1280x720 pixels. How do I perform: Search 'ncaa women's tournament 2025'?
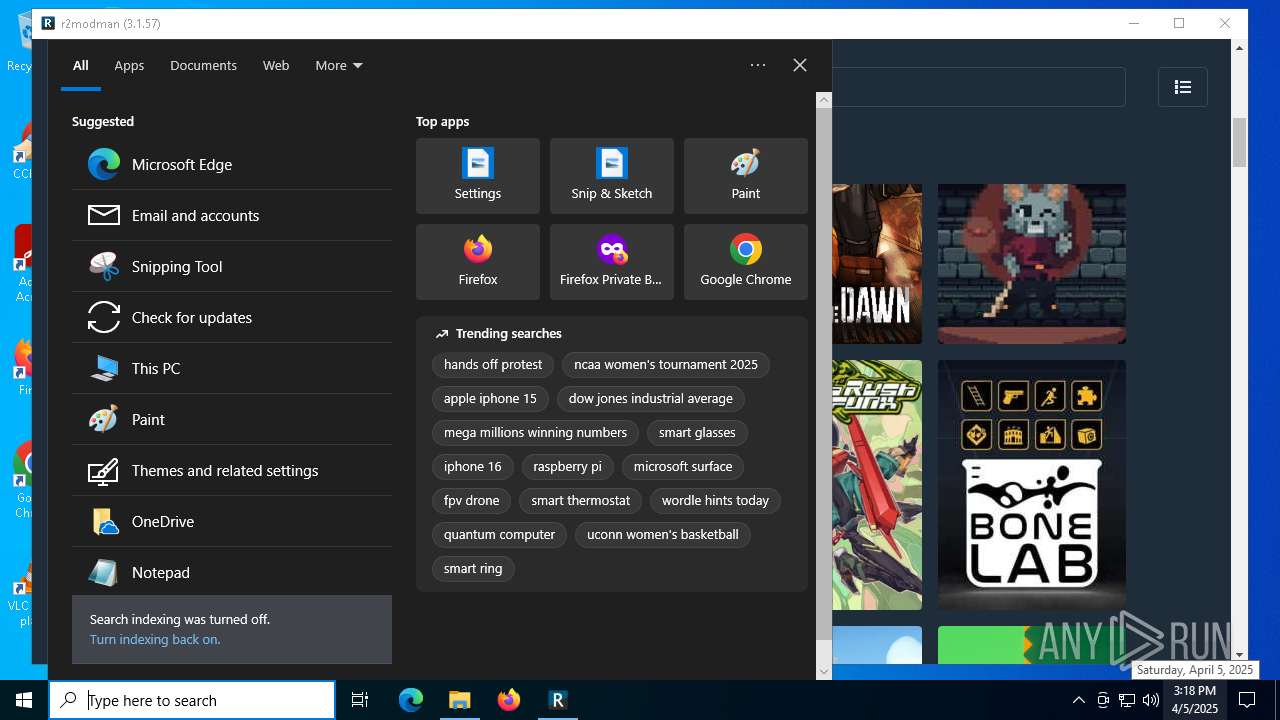click(x=666, y=364)
